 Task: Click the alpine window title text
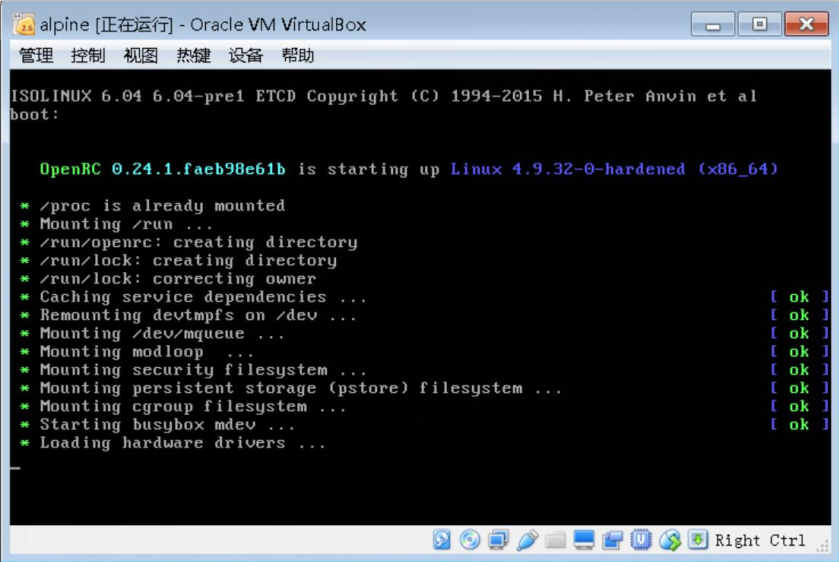point(203,25)
